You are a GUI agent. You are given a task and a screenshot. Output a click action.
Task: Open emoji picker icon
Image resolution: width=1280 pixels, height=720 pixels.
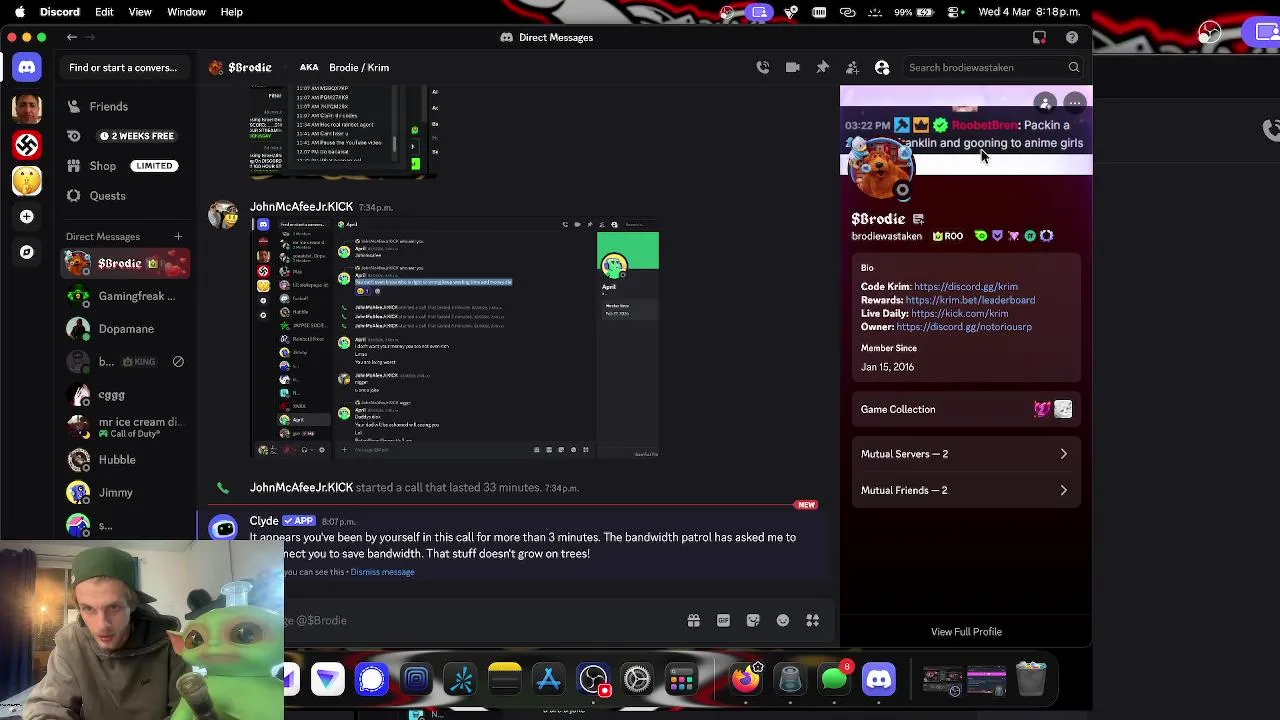[x=783, y=621]
